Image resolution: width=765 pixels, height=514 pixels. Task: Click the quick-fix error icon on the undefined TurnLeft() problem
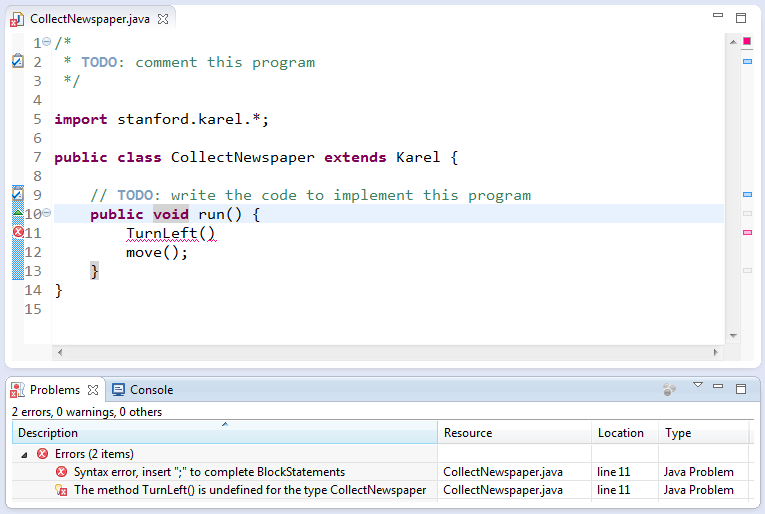pyautogui.click(x=62, y=490)
